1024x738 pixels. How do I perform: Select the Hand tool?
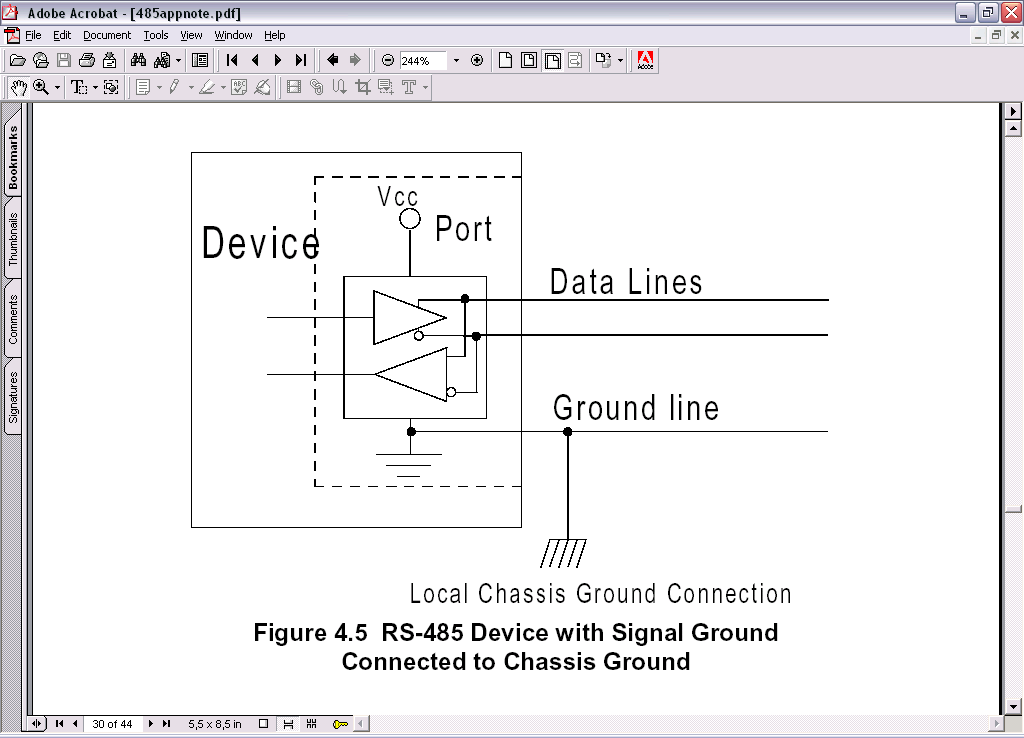click(18, 87)
